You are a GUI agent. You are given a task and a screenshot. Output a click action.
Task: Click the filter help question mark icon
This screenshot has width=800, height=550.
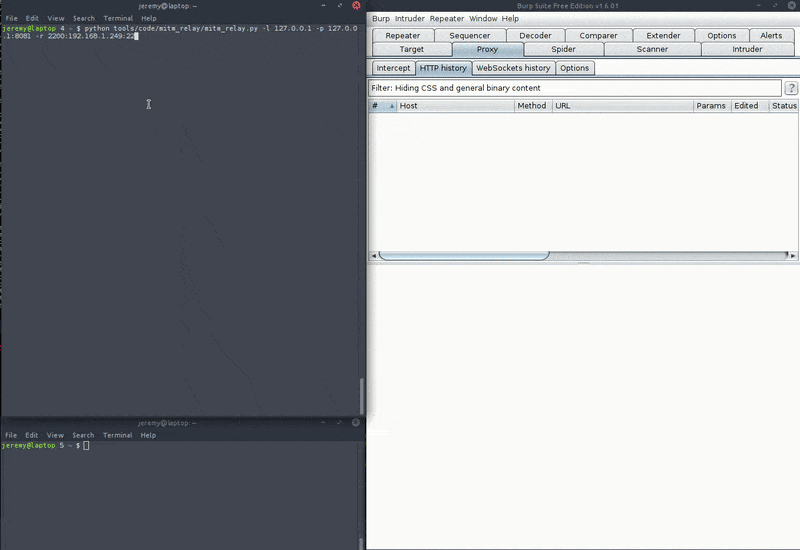pos(791,88)
